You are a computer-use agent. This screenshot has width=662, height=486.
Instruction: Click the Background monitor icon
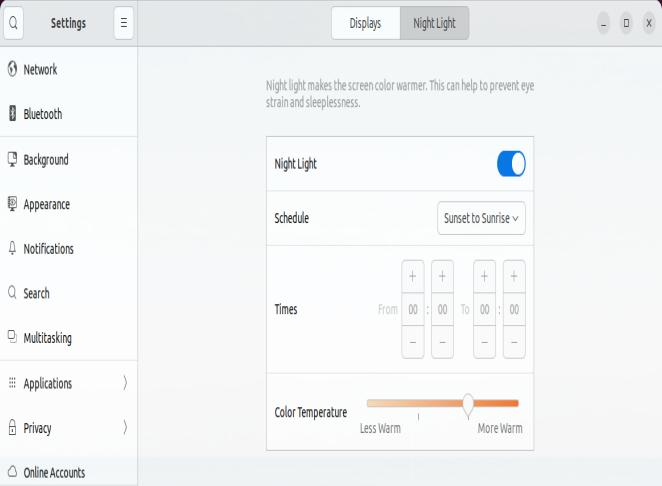tap(12, 159)
